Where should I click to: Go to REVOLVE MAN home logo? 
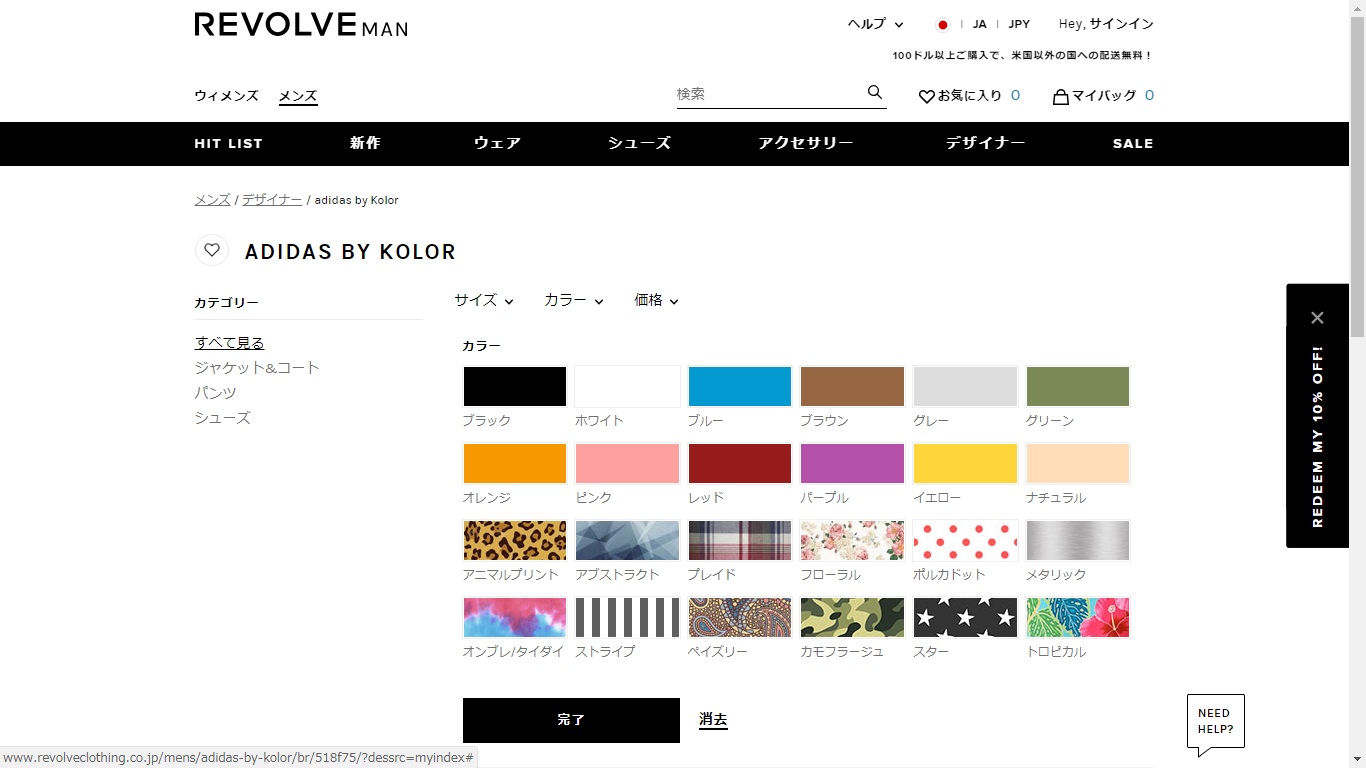(301, 25)
